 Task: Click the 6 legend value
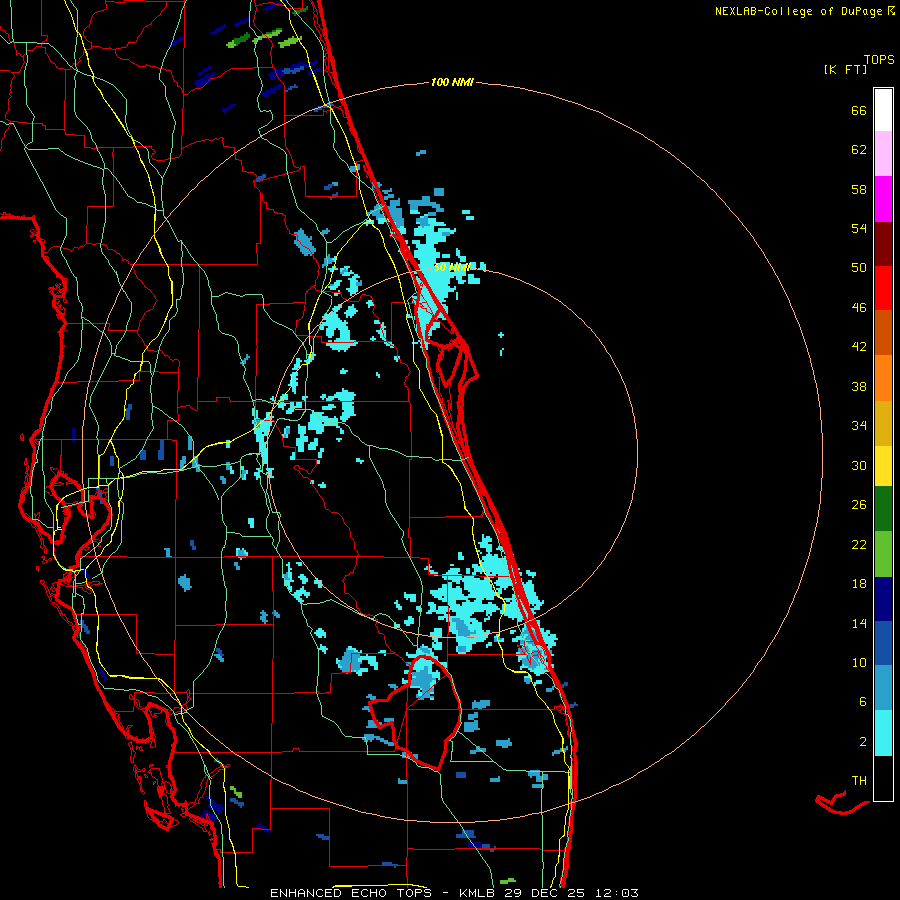click(863, 702)
